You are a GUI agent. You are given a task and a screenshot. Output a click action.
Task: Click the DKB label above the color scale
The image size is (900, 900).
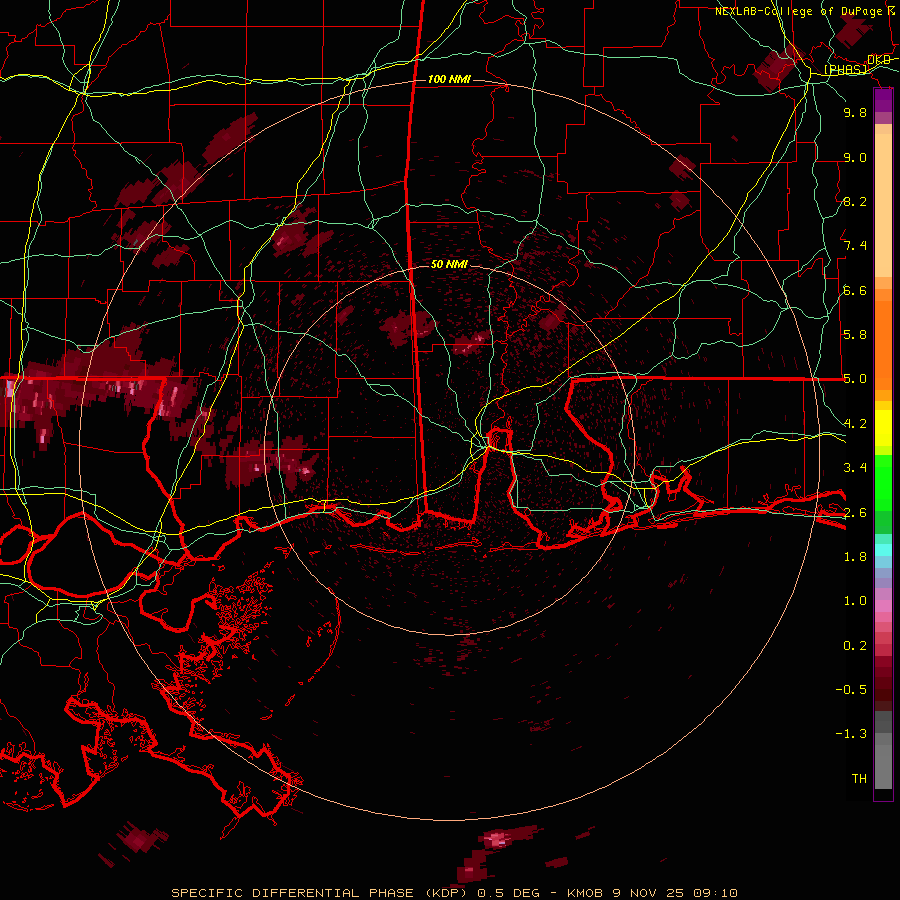click(x=879, y=60)
